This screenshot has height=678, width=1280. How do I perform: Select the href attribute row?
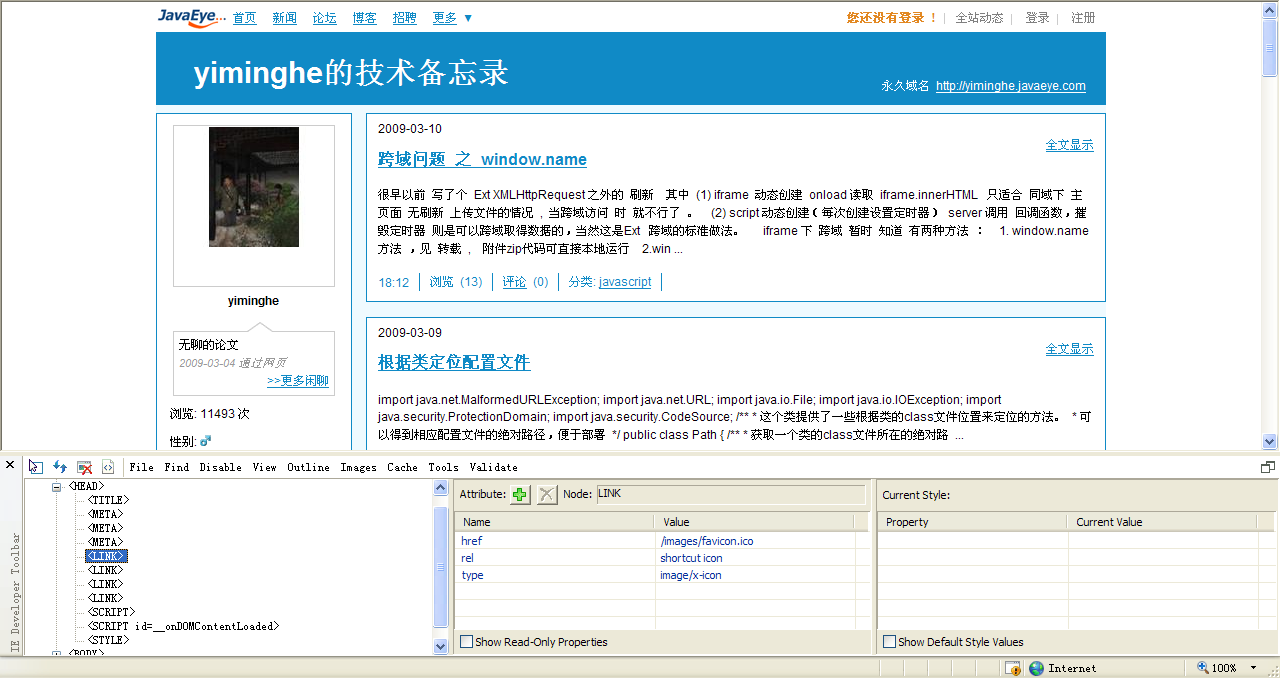point(662,541)
